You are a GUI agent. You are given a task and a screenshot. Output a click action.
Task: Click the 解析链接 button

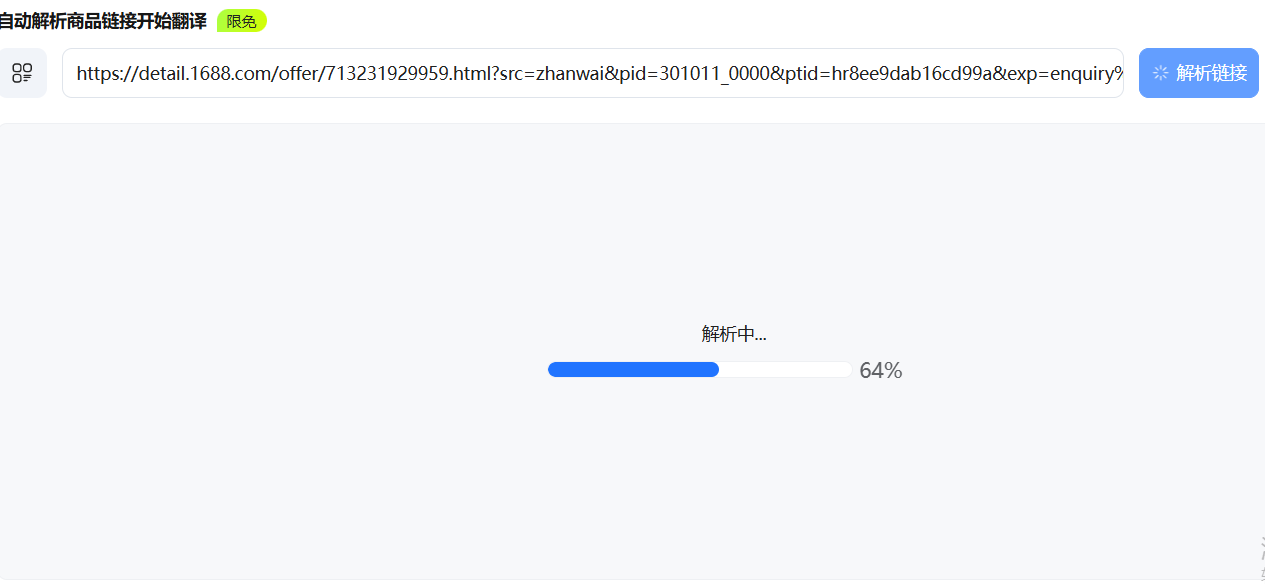[1199, 73]
